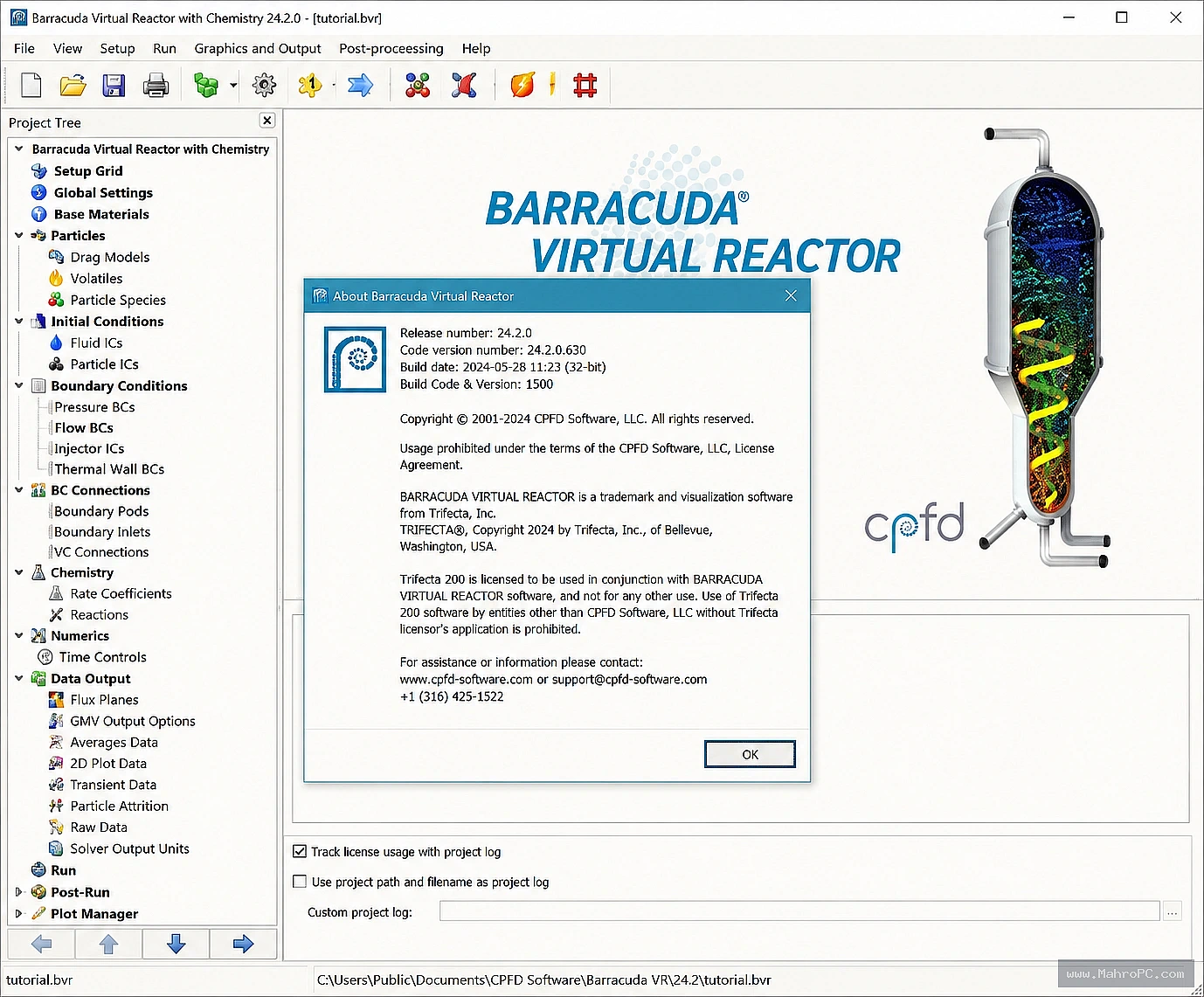Collapse the BC Connections tree node
Image resolution: width=1204 pixels, height=997 pixels.
(18, 489)
